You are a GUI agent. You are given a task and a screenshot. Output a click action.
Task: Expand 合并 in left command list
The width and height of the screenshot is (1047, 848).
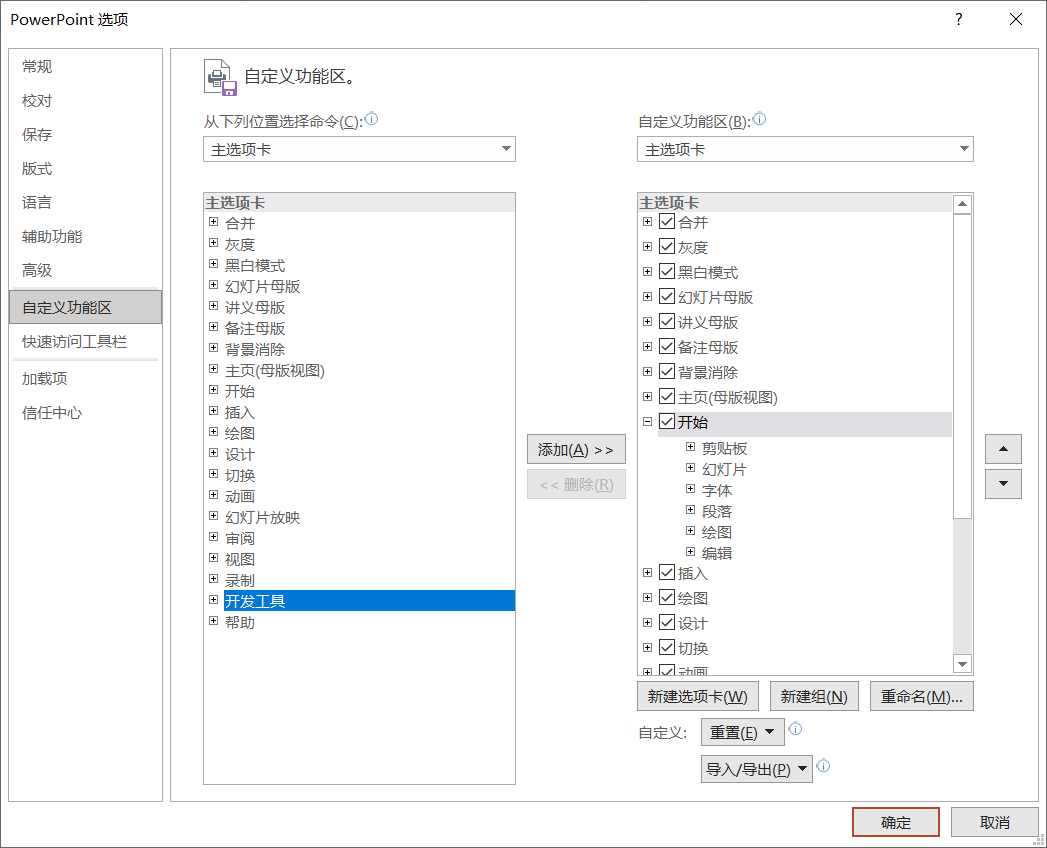[x=214, y=222]
